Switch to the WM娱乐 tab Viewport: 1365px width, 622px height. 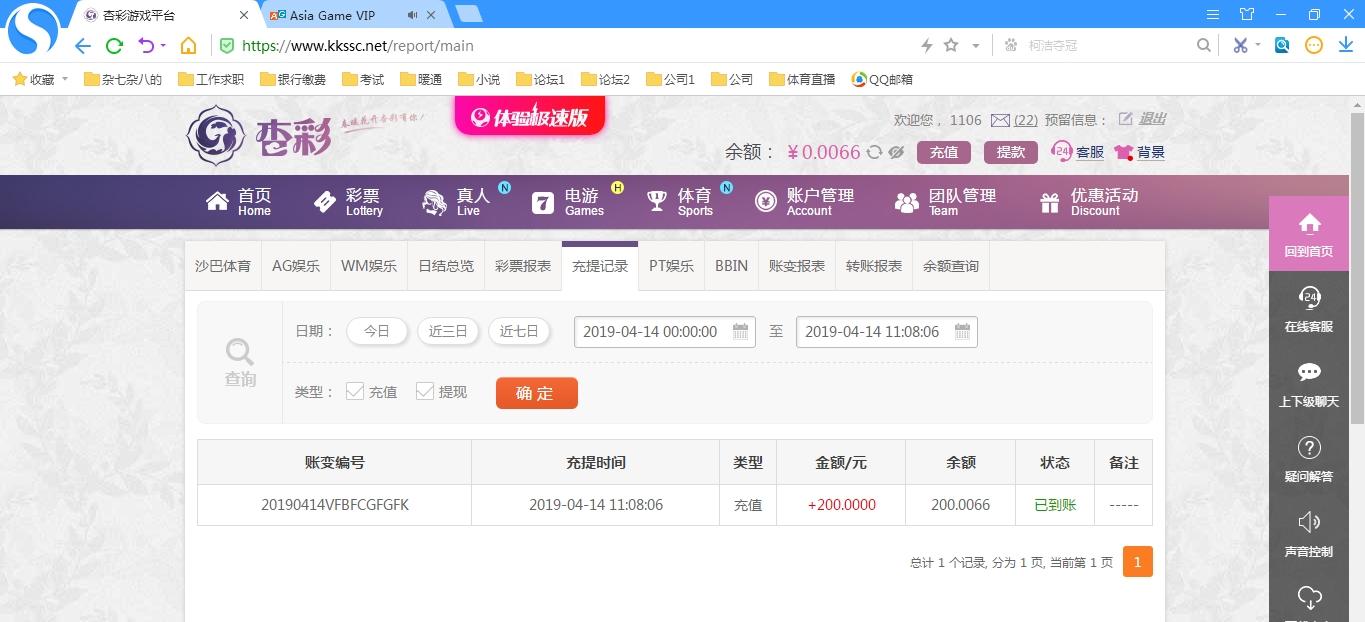369,266
